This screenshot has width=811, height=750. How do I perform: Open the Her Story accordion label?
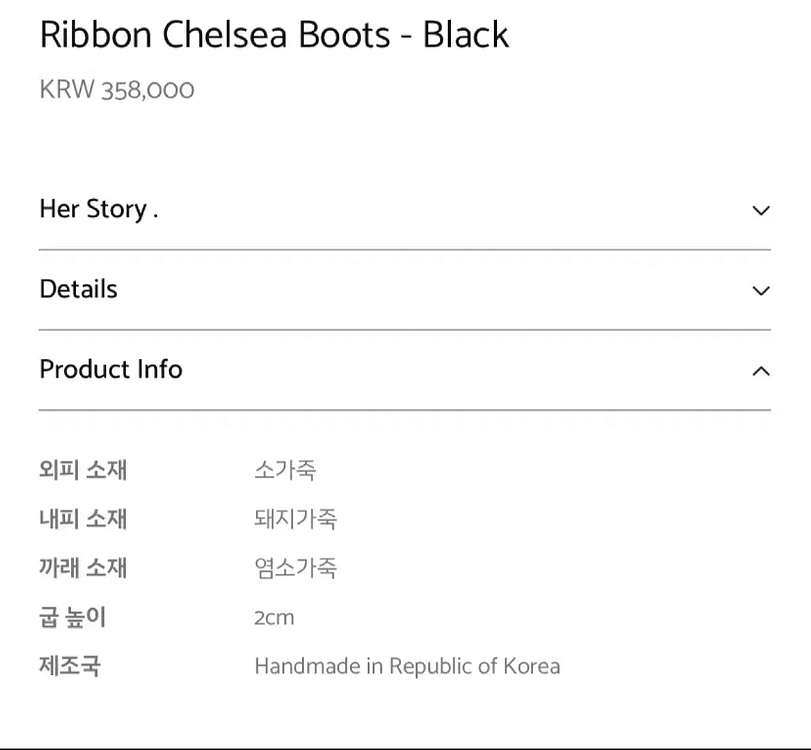coord(98,209)
